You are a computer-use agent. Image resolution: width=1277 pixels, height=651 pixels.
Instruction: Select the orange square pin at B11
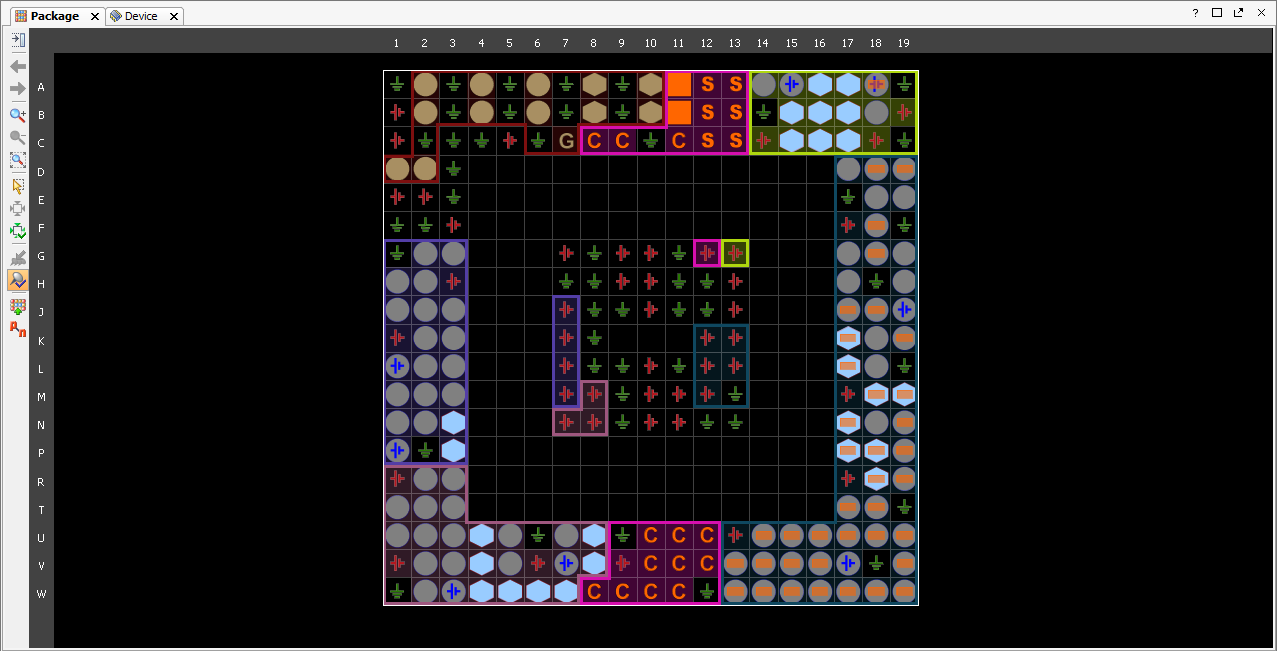pos(679,113)
